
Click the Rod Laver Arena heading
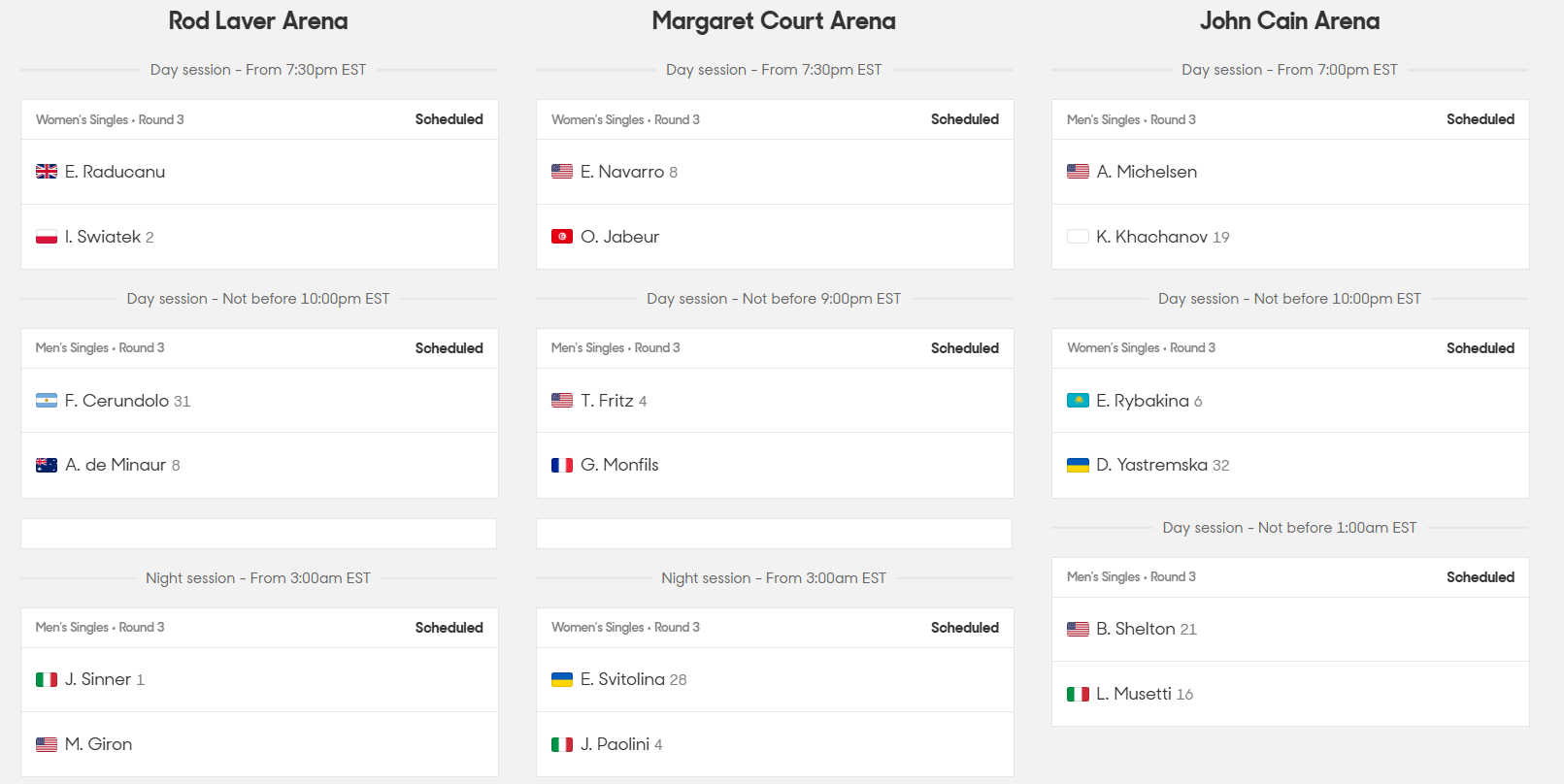click(x=258, y=21)
